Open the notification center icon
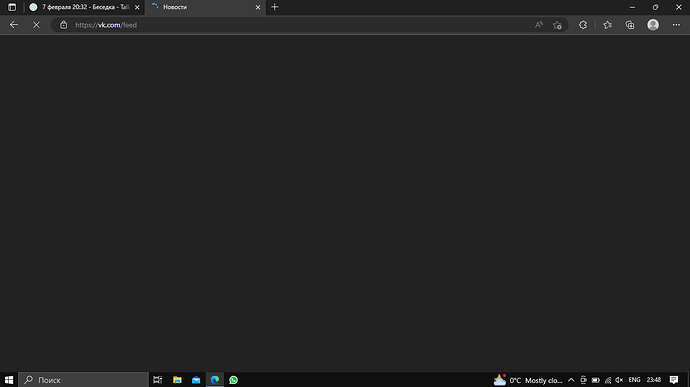 tap(674, 380)
